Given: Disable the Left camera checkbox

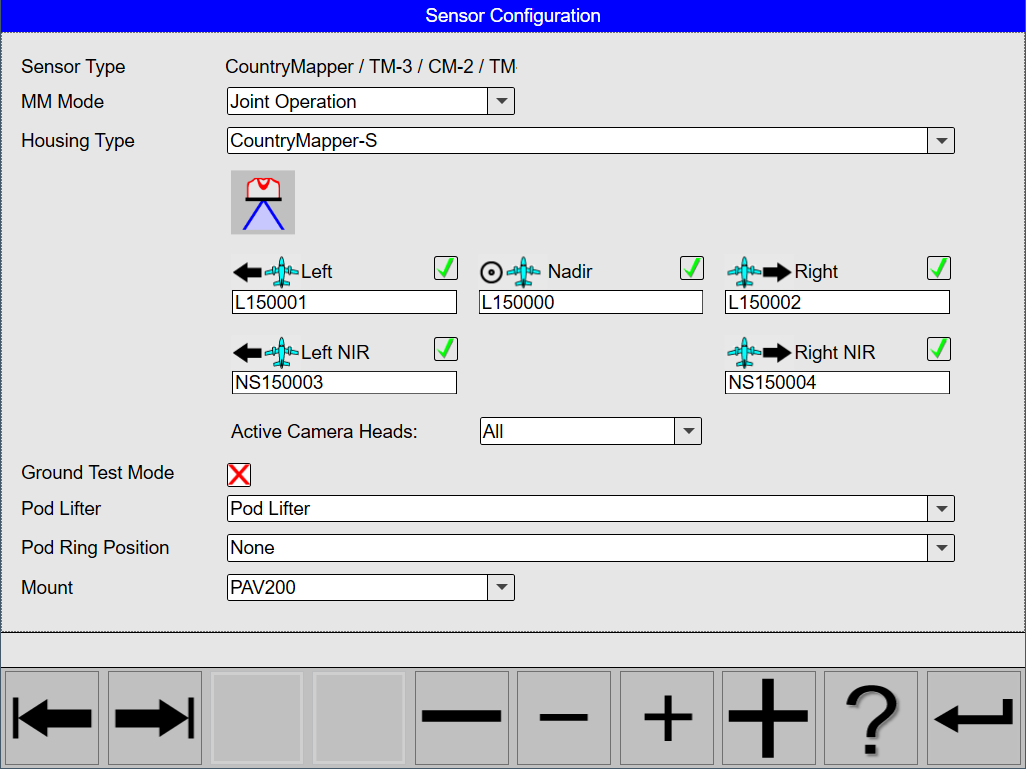Looking at the screenshot, I should pos(445,268).
